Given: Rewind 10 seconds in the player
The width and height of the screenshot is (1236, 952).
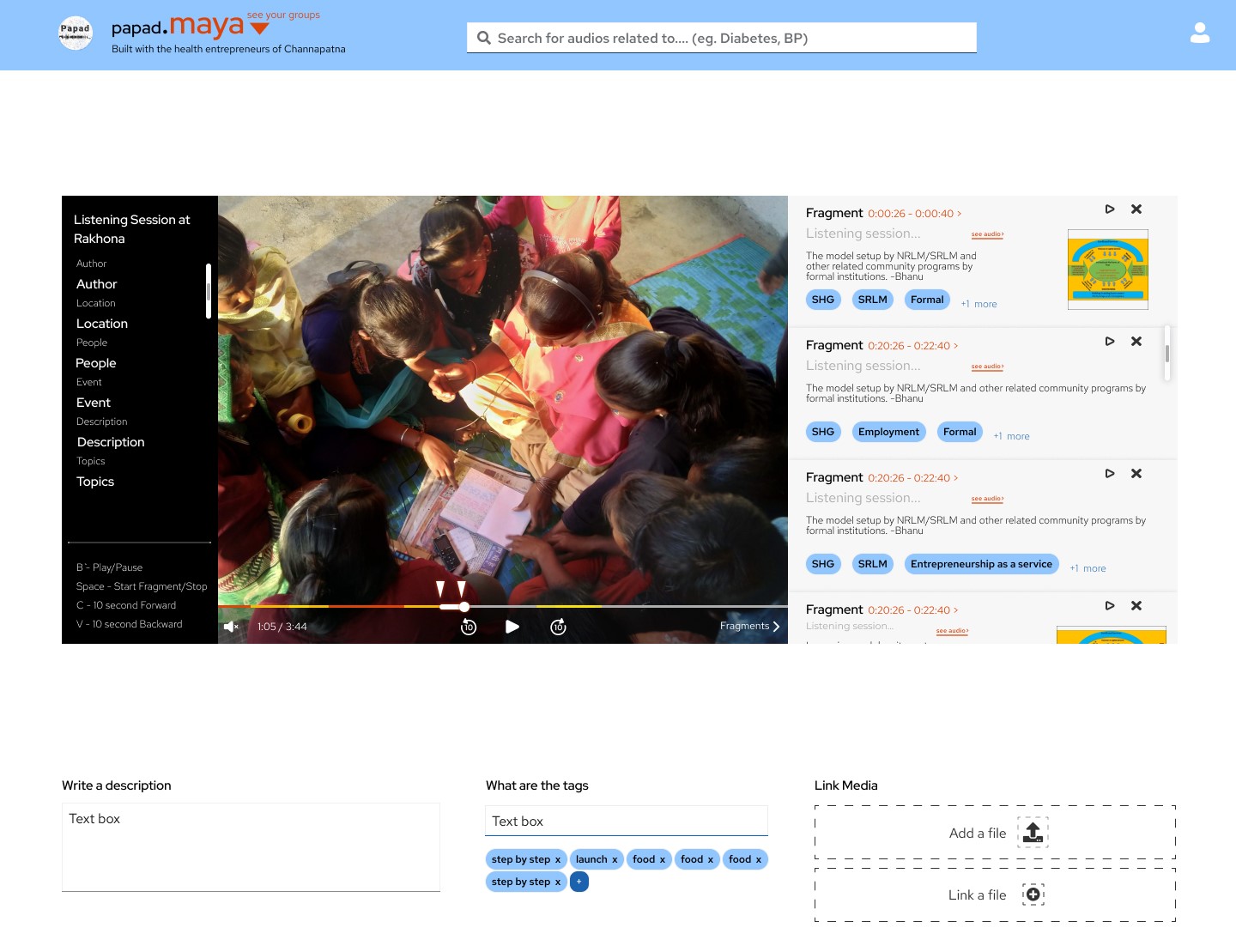Looking at the screenshot, I should coord(469,627).
